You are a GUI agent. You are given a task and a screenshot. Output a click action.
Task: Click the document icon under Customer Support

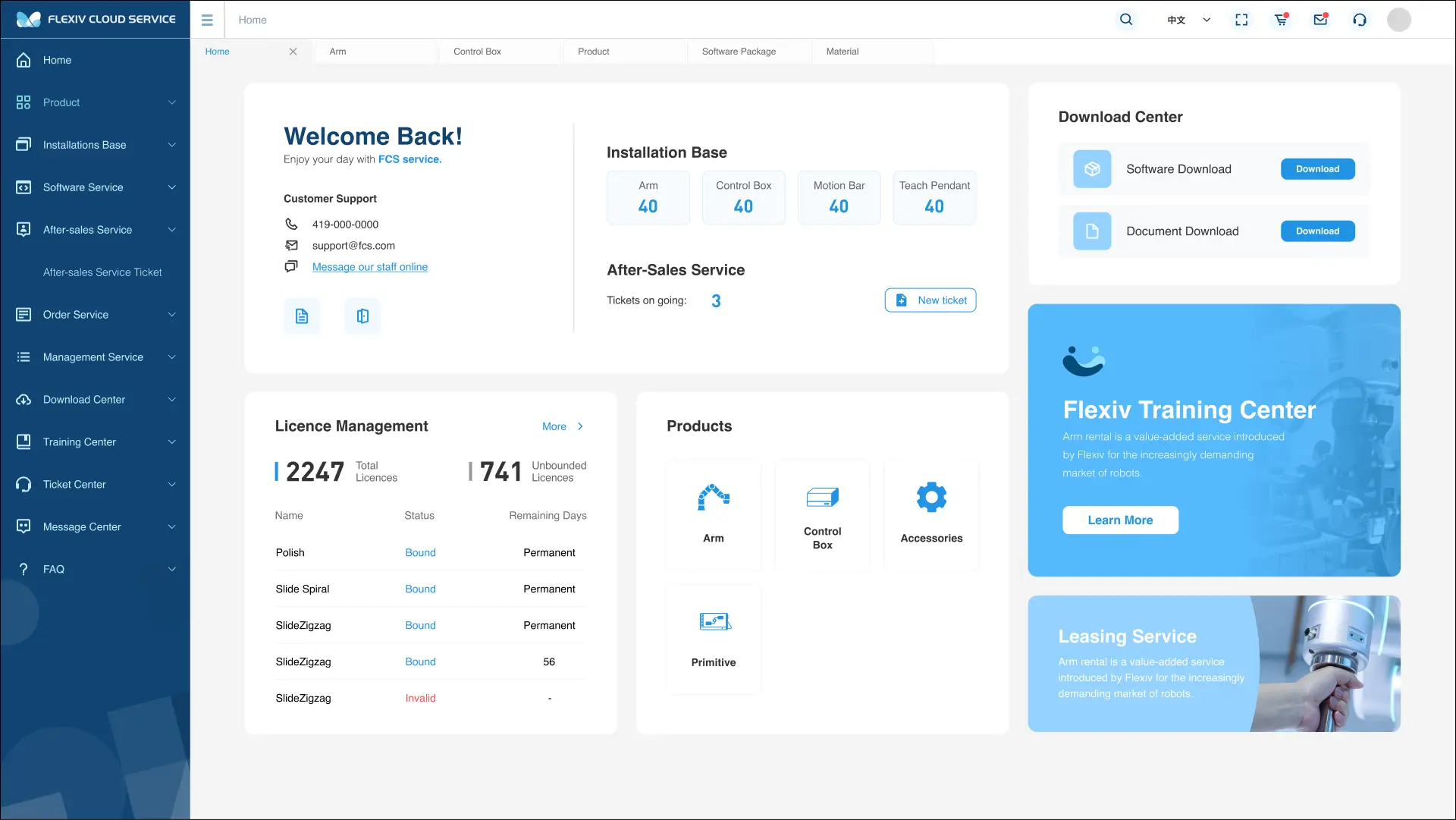click(x=302, y=316)
